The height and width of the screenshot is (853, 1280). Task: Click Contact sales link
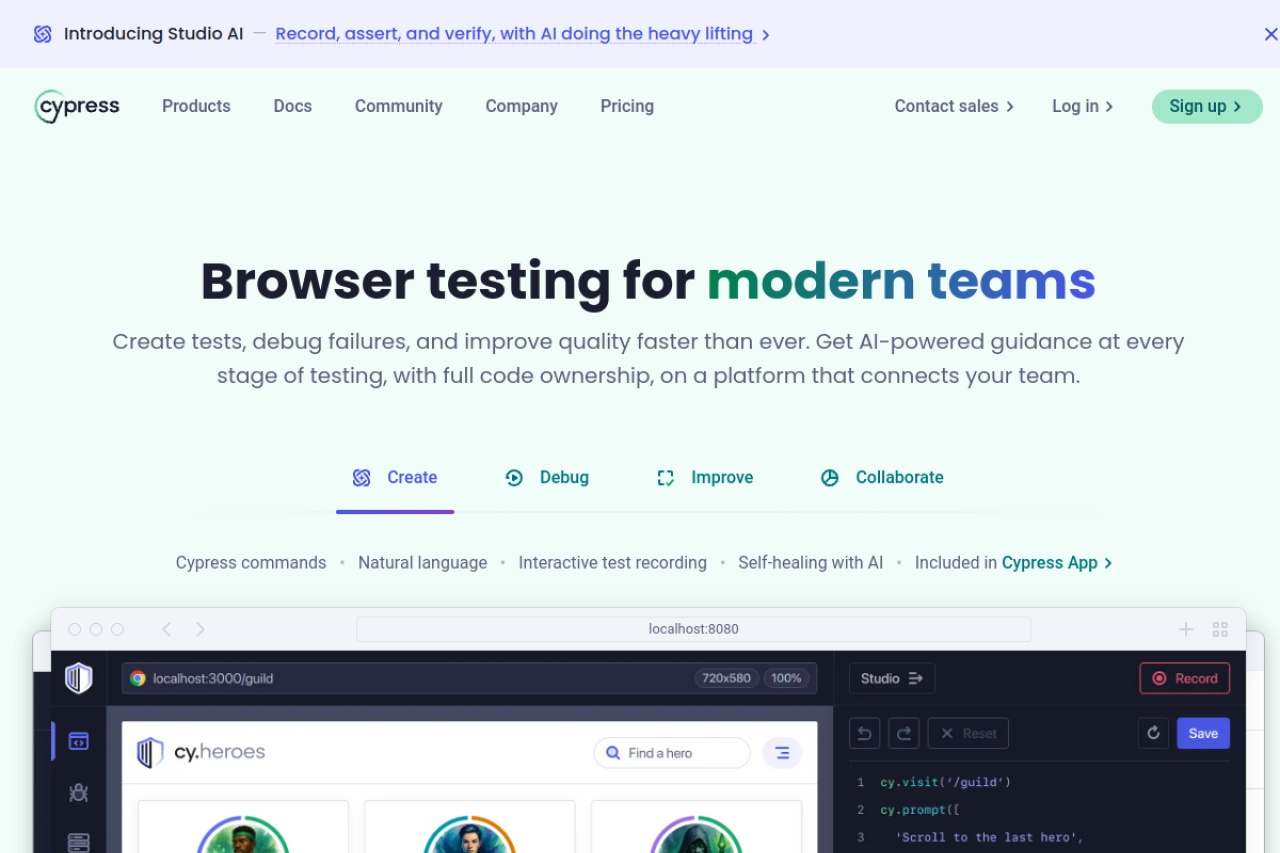point(953,106)
